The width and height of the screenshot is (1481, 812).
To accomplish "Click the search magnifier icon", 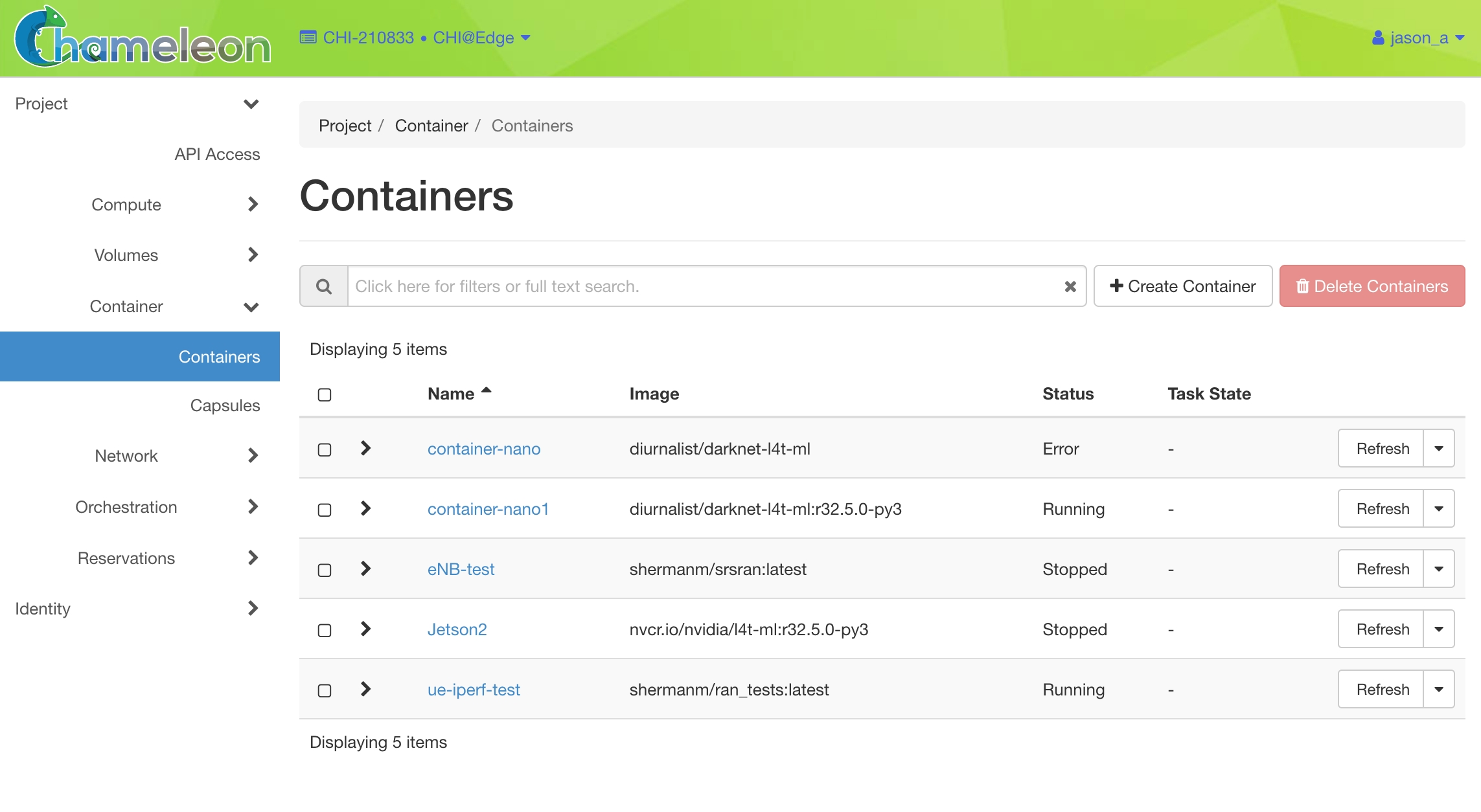I will coord(324,286).
